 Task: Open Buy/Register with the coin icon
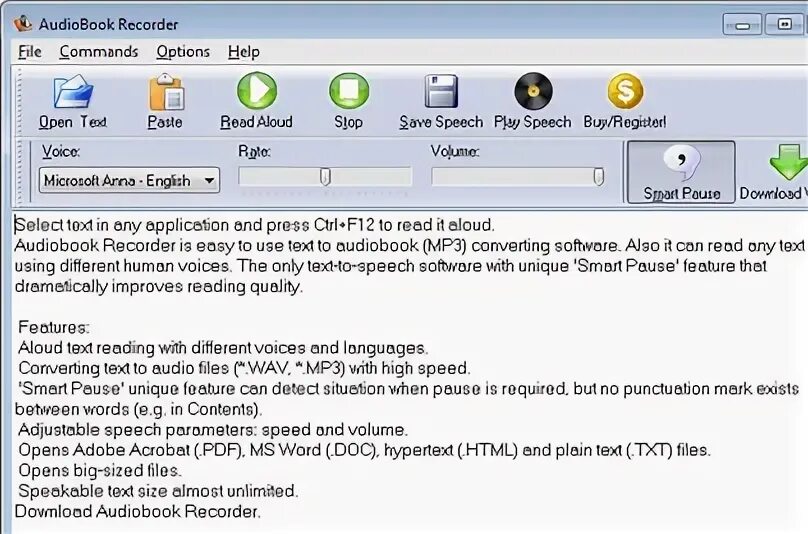coord(625,91)
